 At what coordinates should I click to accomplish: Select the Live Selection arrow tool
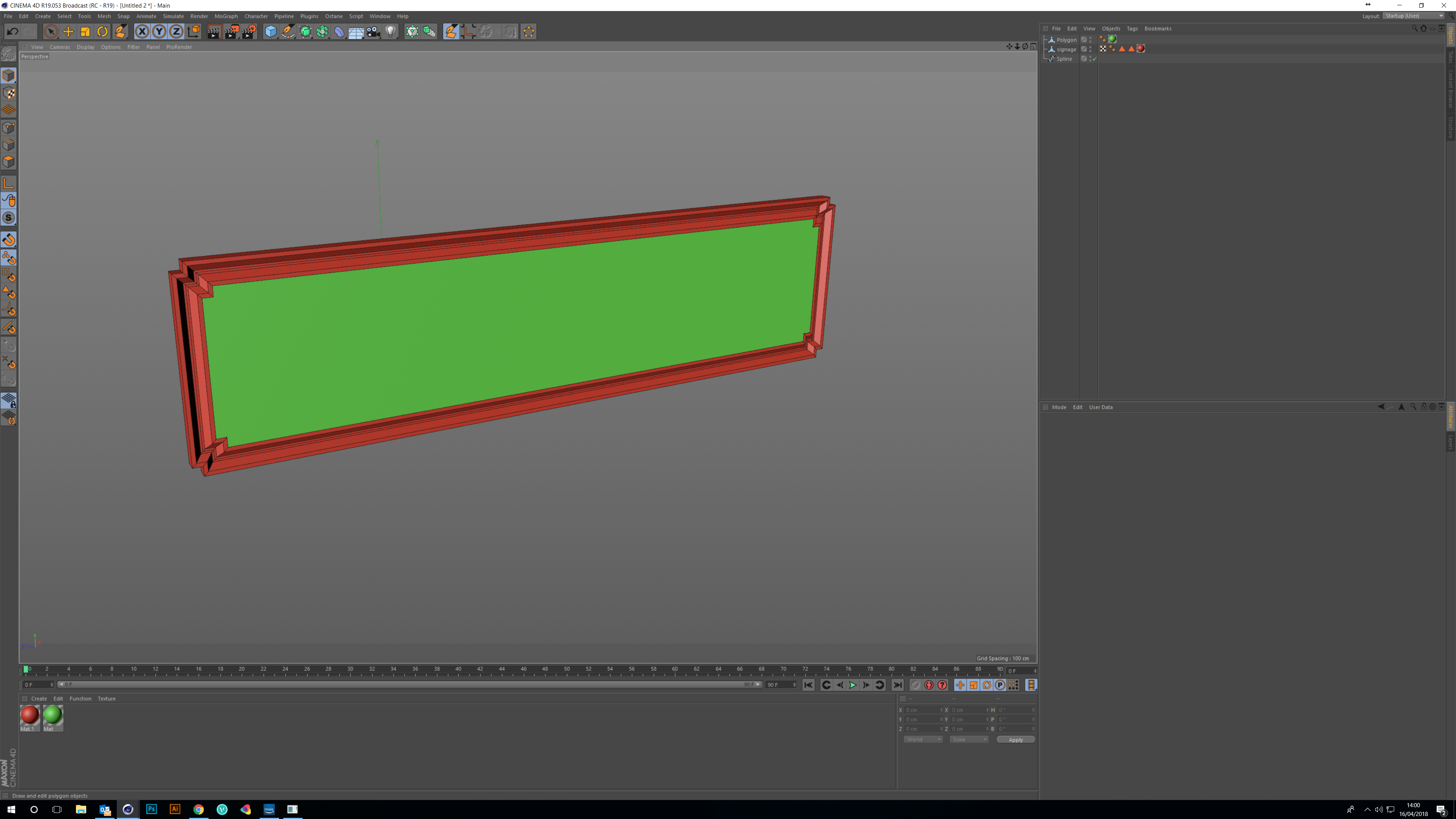[x=51, y=31]
